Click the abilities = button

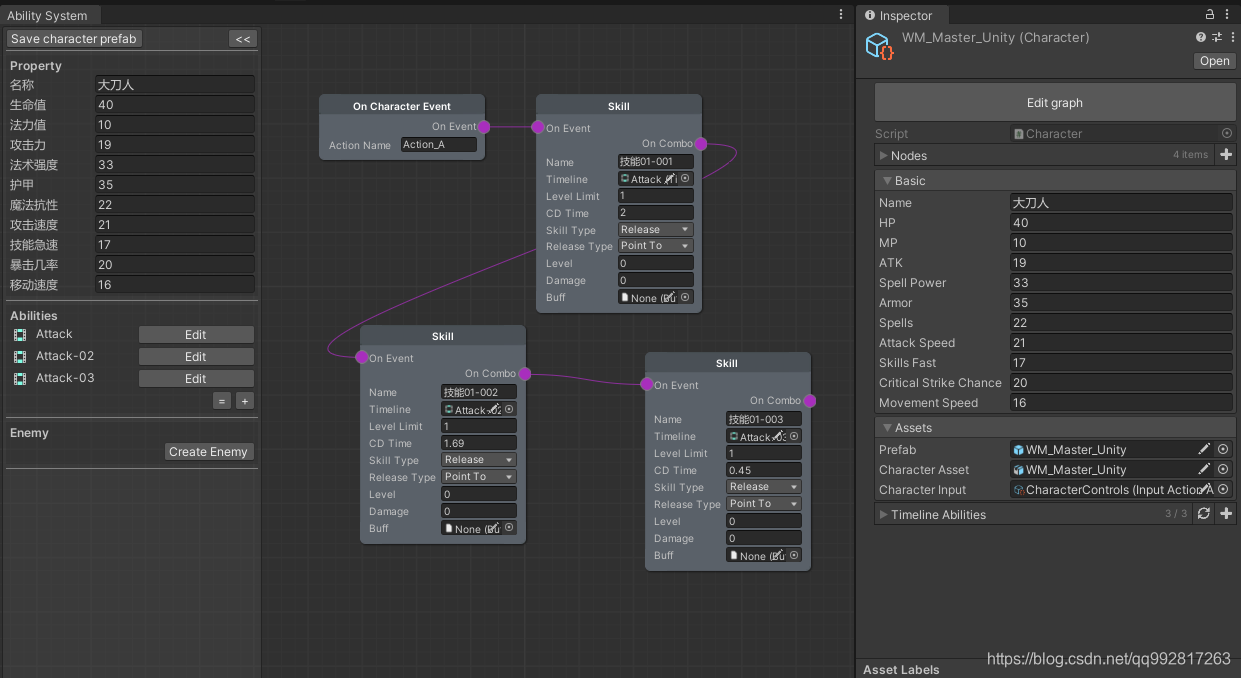222,401
